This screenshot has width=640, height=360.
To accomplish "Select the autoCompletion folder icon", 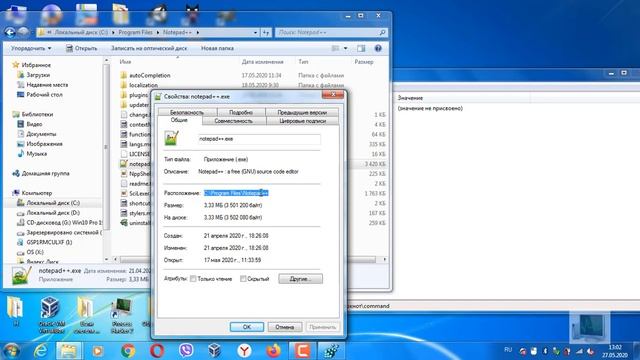I will click(124, 76).
